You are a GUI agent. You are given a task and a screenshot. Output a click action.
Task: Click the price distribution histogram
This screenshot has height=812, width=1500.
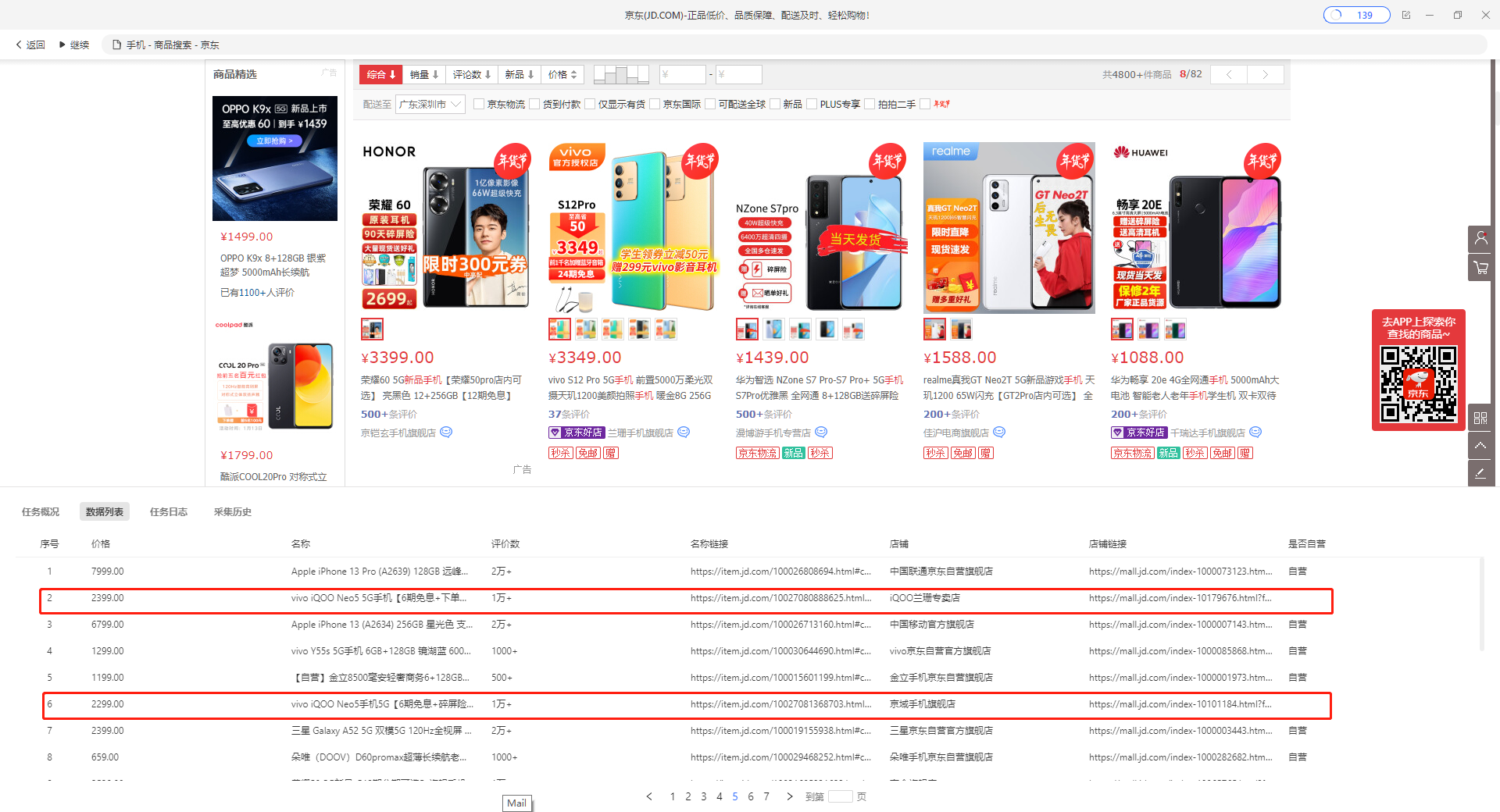tap(621, 75)
